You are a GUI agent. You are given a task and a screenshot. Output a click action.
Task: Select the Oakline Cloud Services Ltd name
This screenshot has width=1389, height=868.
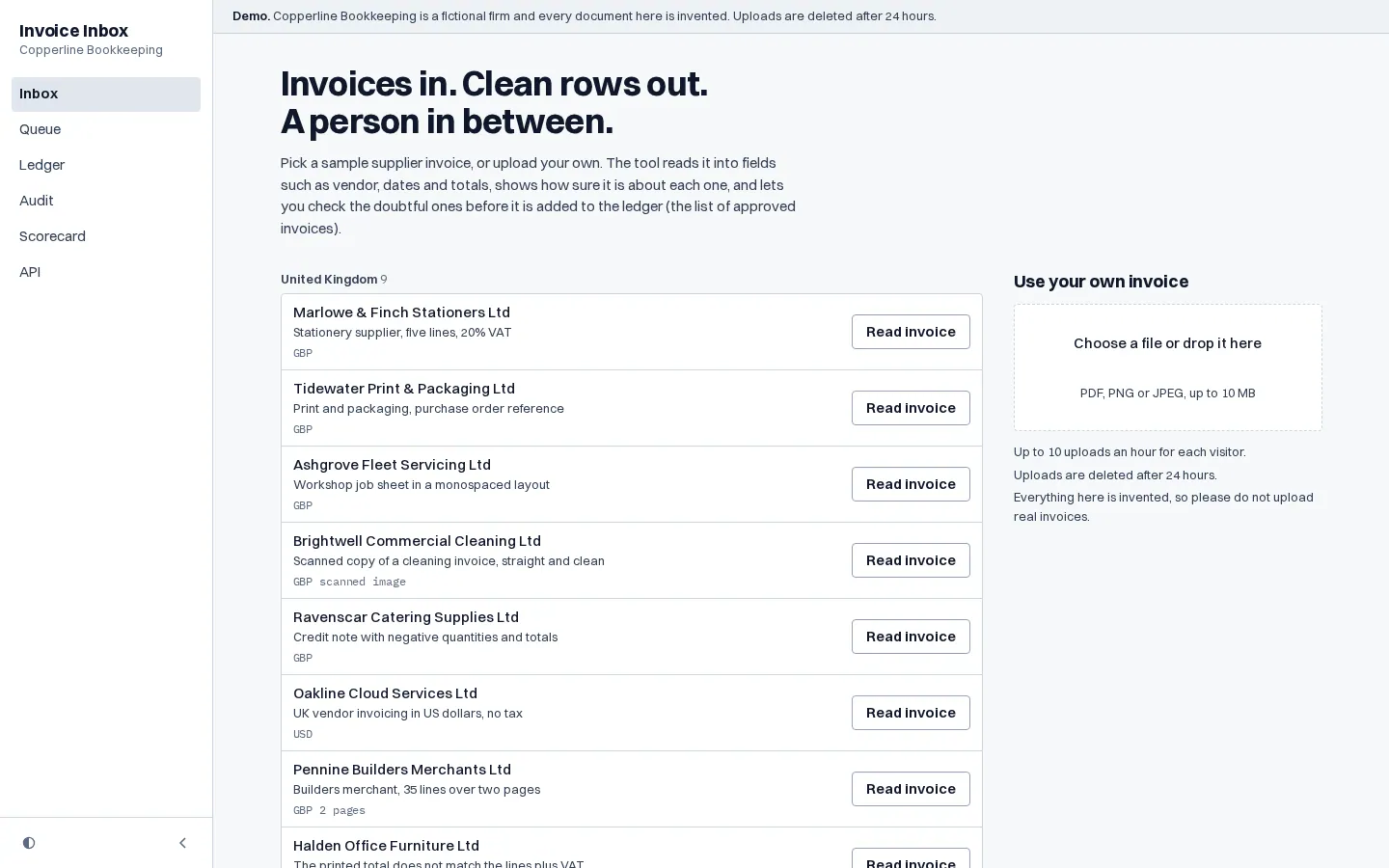[385, 693]
